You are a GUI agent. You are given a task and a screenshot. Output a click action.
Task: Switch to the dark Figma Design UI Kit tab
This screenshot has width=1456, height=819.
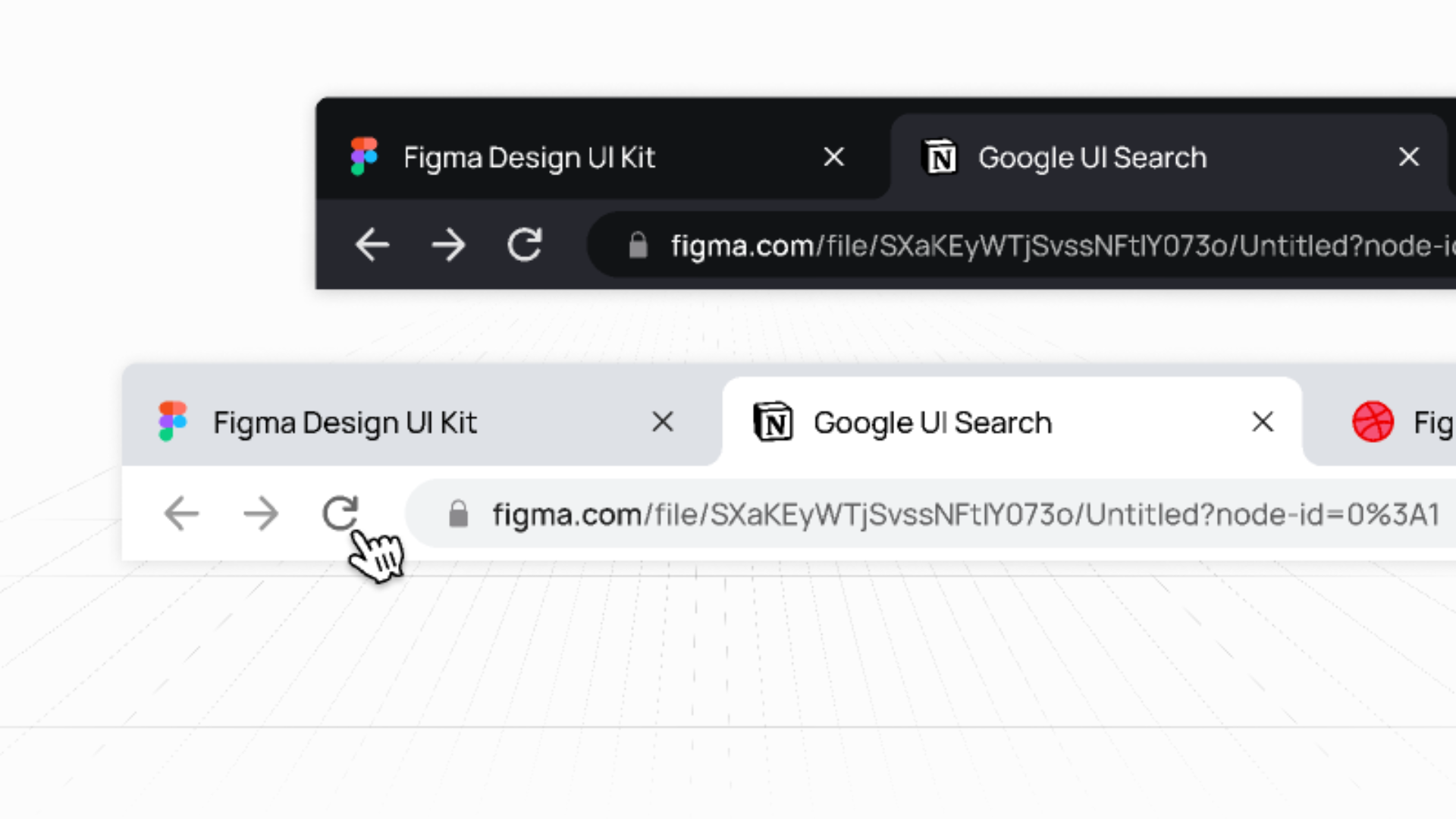click(x=531, y=156)
